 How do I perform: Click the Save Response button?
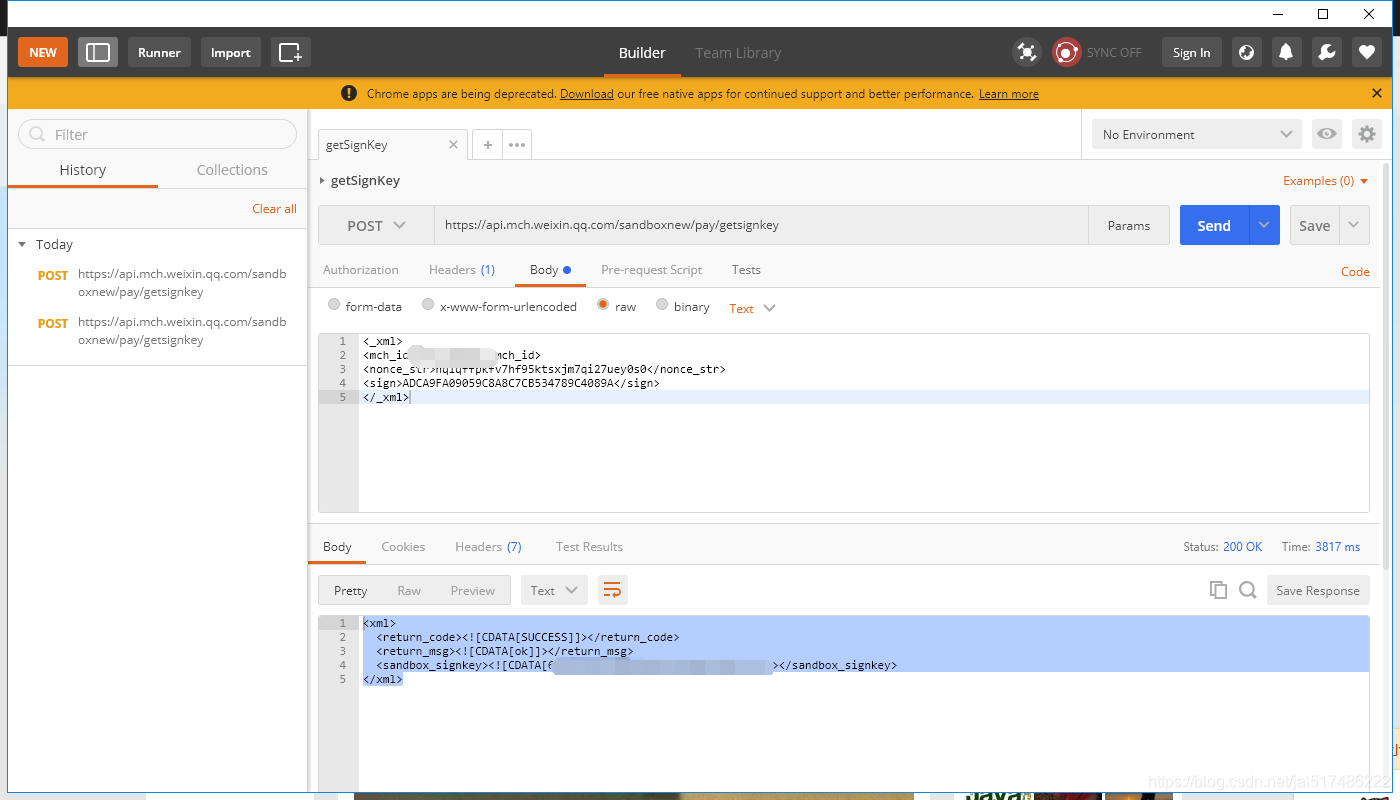tap(1318, 590)
